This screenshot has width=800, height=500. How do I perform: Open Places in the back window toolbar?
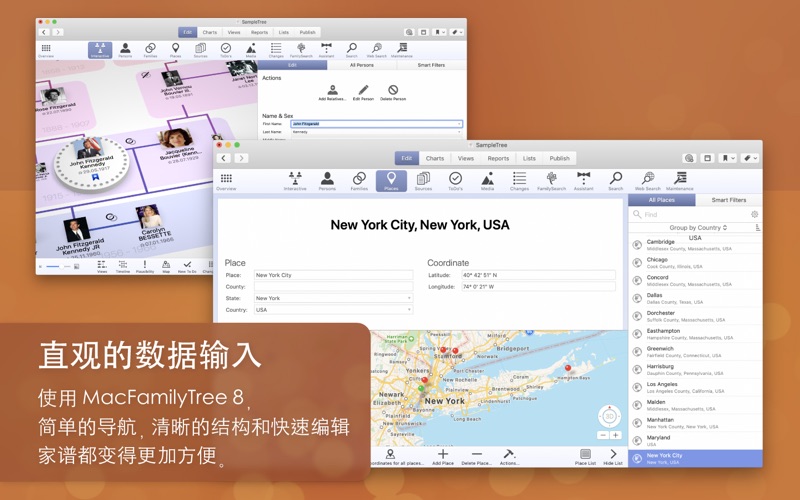[175, 50]
